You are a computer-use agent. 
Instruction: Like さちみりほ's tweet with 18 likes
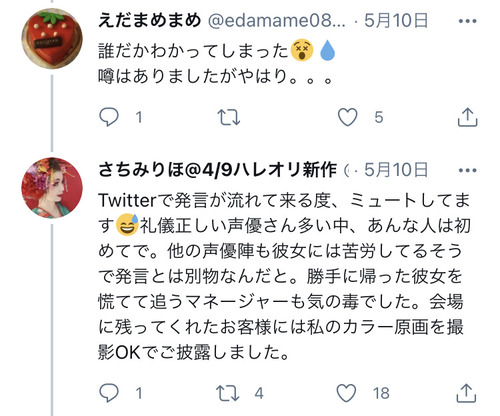click(x=346, y=393)
